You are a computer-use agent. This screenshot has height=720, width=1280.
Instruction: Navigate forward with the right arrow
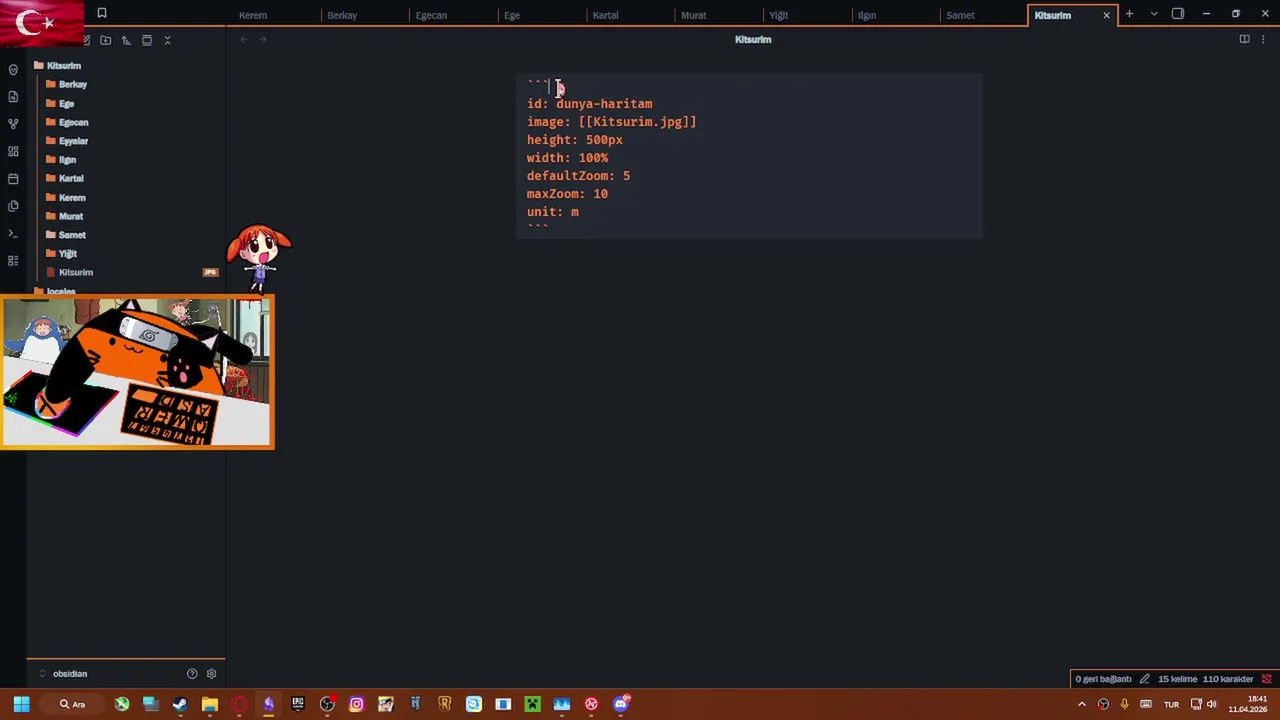point(263,39)
